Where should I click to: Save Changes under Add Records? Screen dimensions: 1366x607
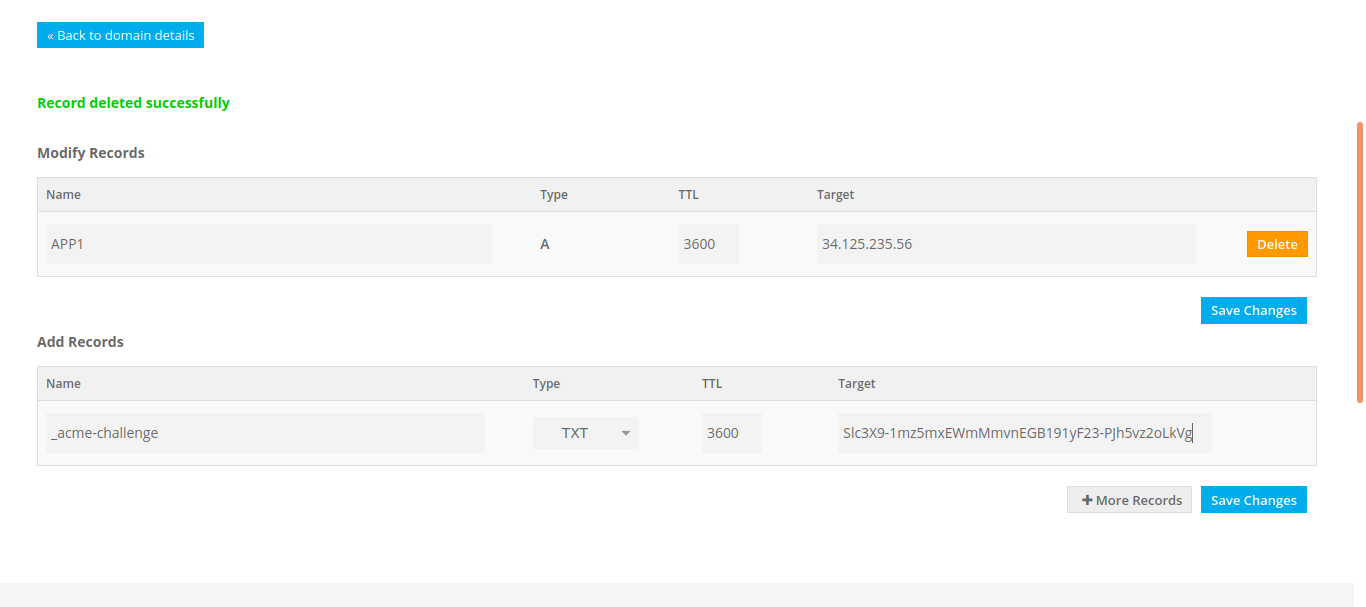tap(1253, 500)
